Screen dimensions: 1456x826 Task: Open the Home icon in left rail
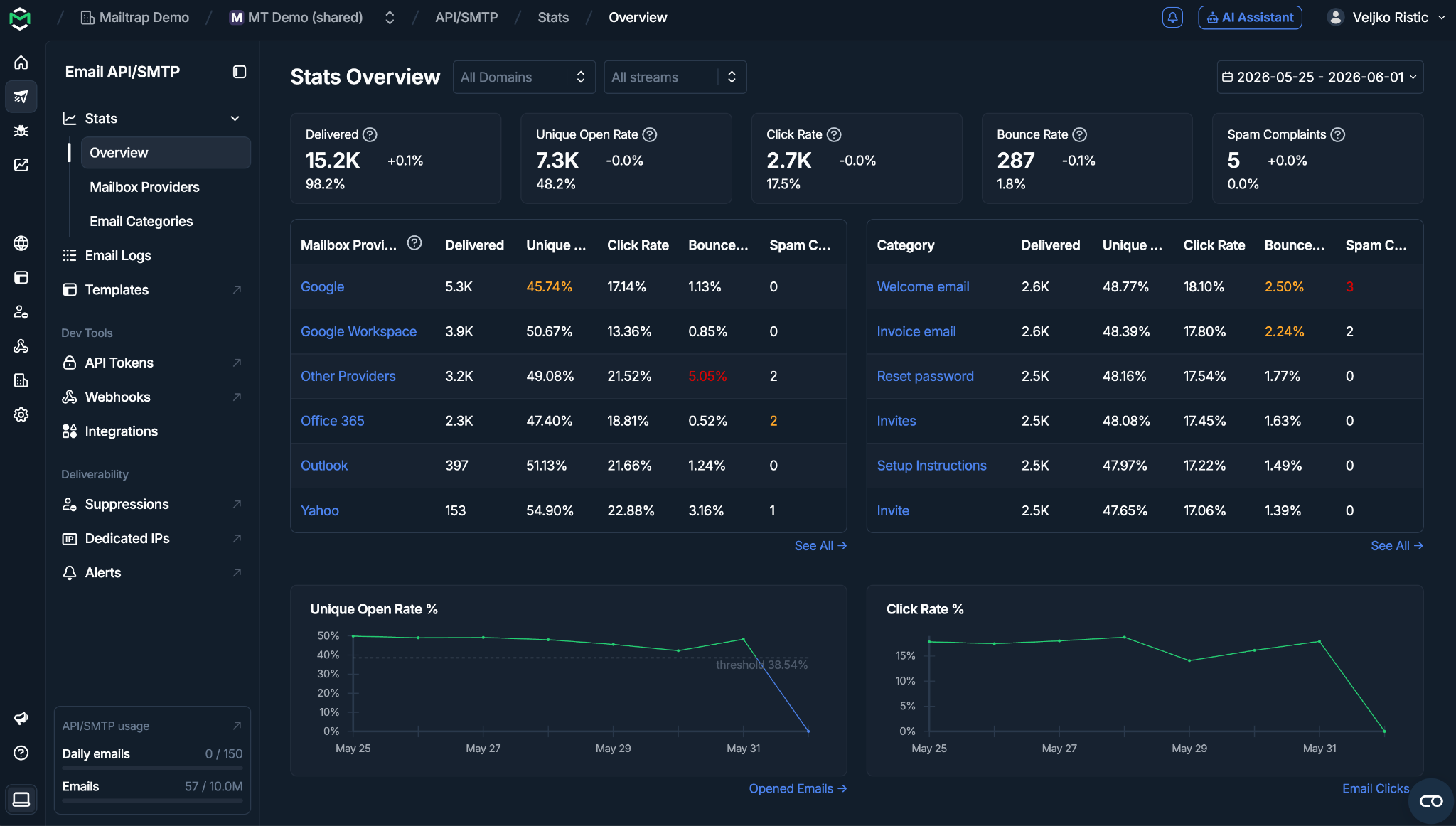[x=21, y=63]
